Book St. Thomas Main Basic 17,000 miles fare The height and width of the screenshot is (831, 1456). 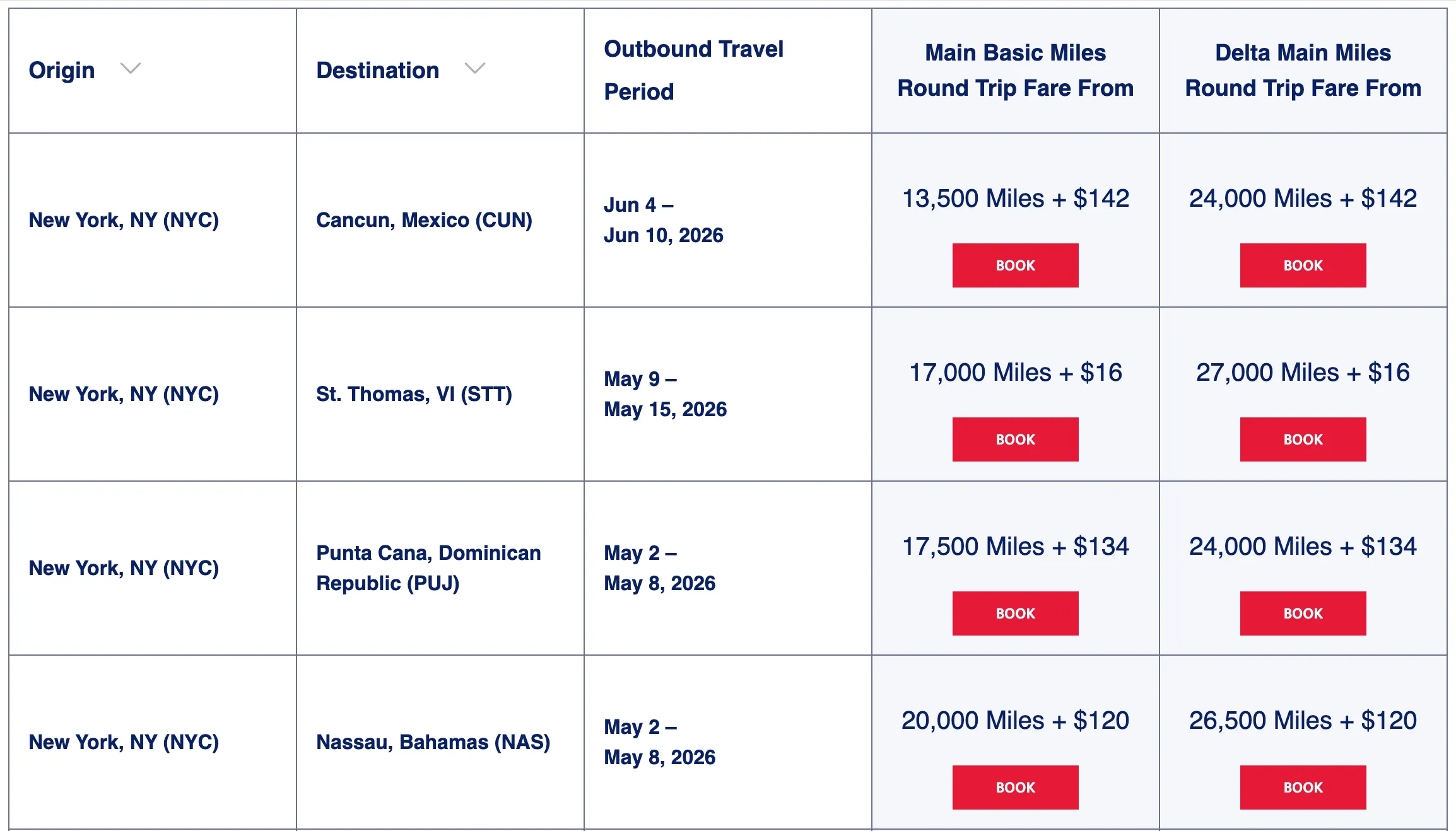point(1015,439)
